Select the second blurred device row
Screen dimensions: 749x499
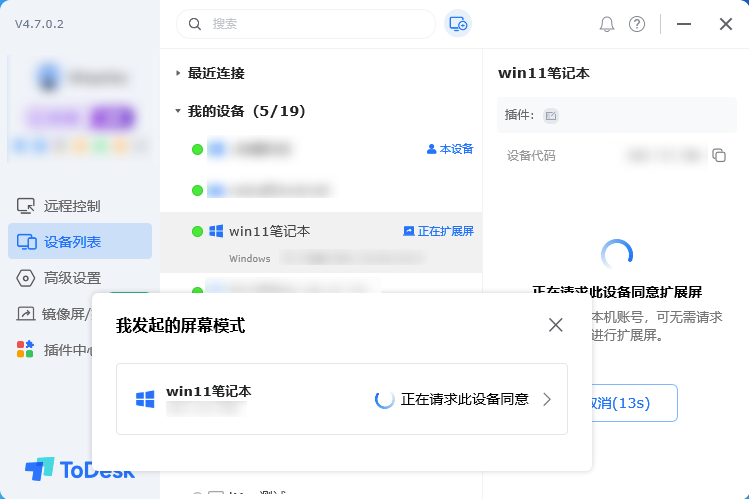click(321, 190)
